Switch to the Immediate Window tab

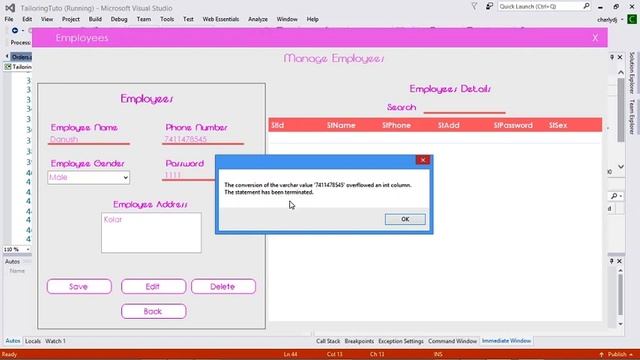tap(506, 341)
